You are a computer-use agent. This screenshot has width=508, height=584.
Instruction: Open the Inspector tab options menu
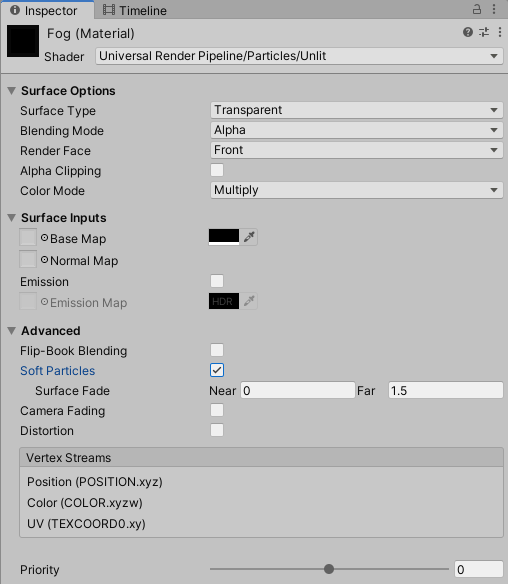(494, 9)
